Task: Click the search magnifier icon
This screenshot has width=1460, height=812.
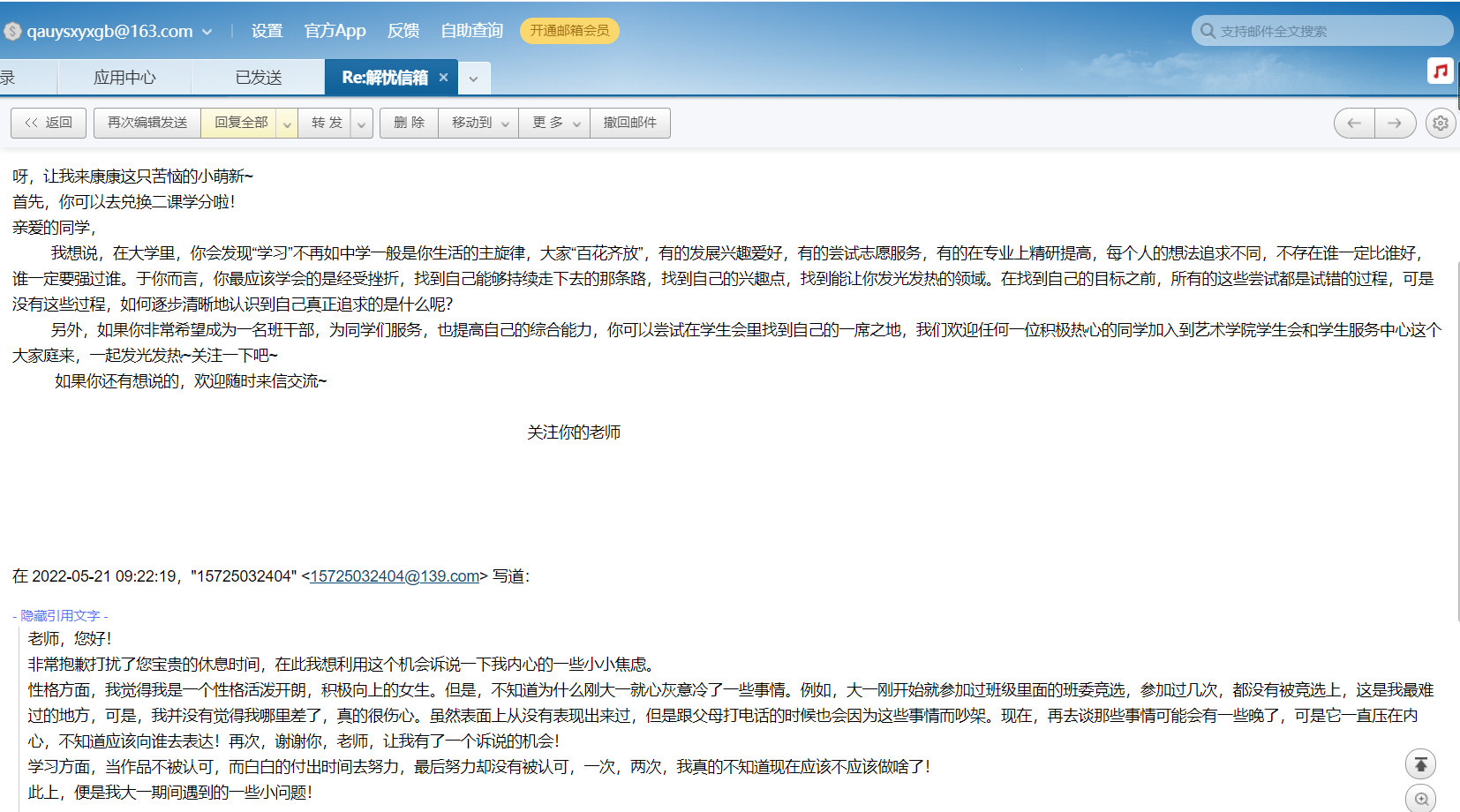Action: click(x=1208, y=31)
